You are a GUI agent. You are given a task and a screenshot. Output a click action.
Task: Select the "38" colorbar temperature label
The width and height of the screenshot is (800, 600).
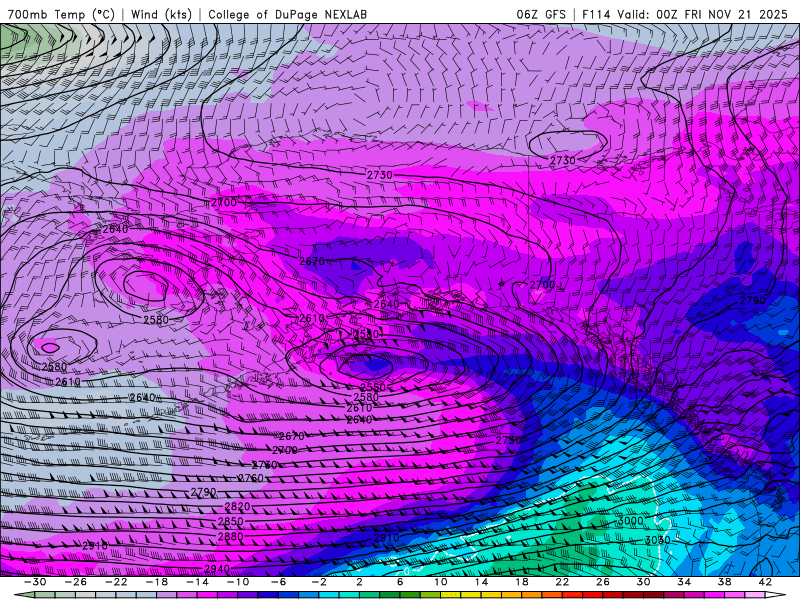[x=724, y=582]
